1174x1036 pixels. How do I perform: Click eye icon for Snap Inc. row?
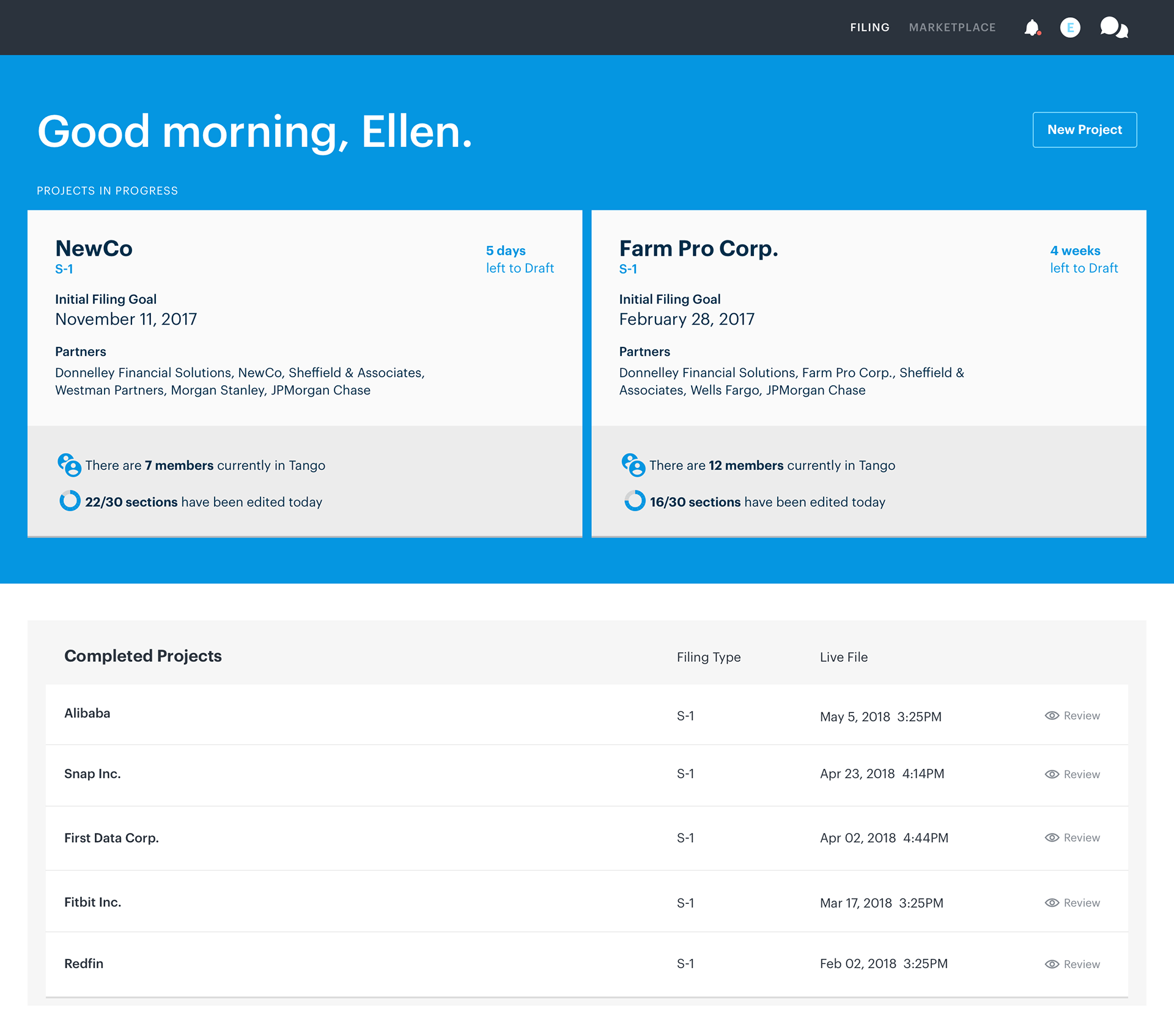[1052, 774]
